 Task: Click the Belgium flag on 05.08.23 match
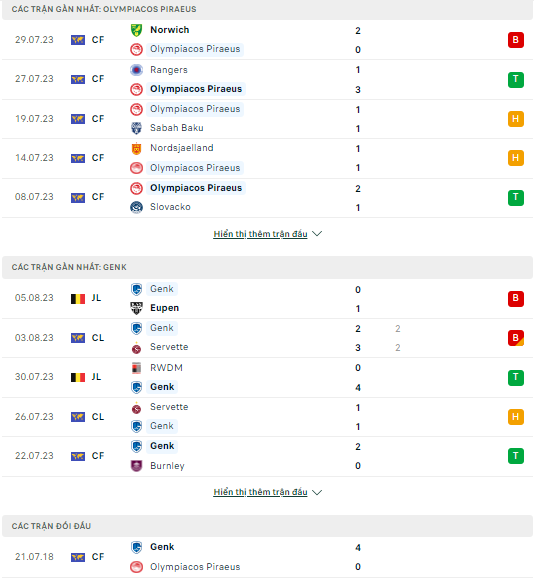(x=78, y=298)
